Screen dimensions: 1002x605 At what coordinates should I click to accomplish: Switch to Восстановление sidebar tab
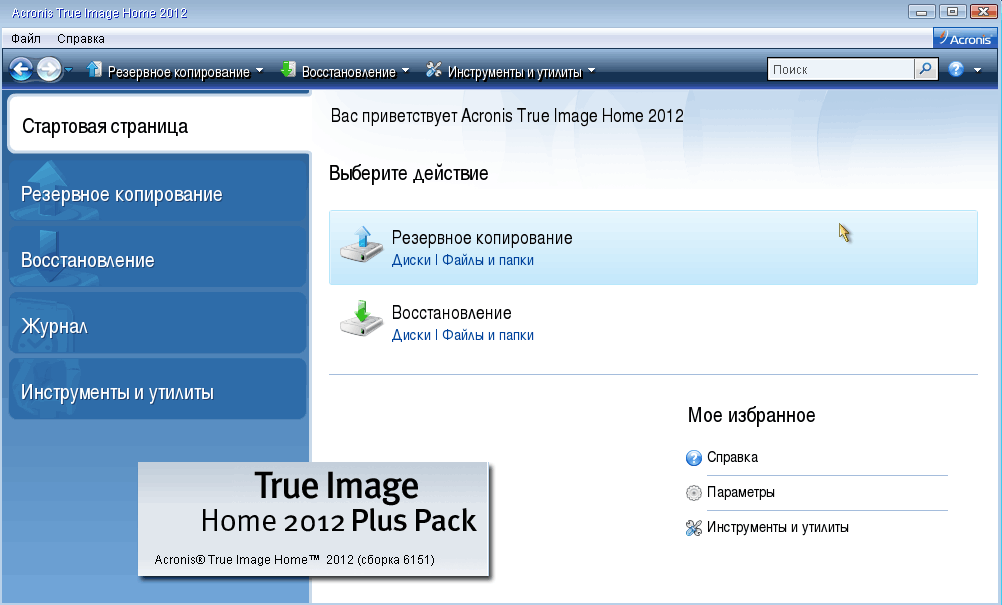(x=88, y=260)
